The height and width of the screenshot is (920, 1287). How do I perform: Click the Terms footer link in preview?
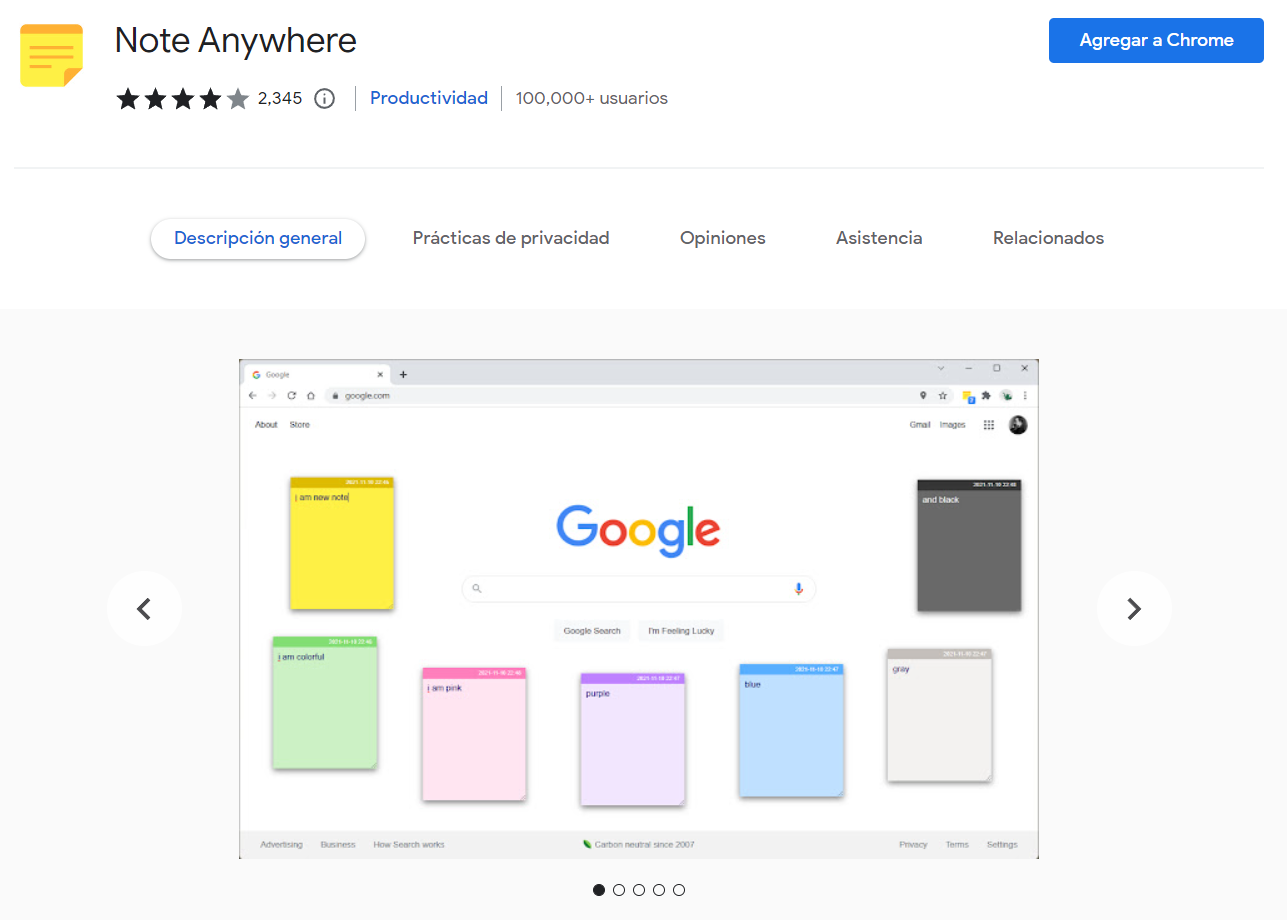[x=957, y=845]
